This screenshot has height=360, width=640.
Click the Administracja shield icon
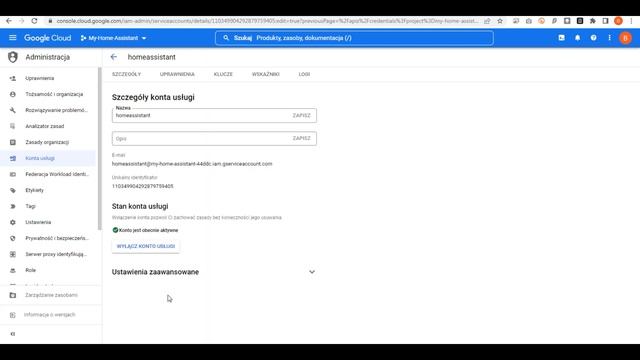(13, 57)
